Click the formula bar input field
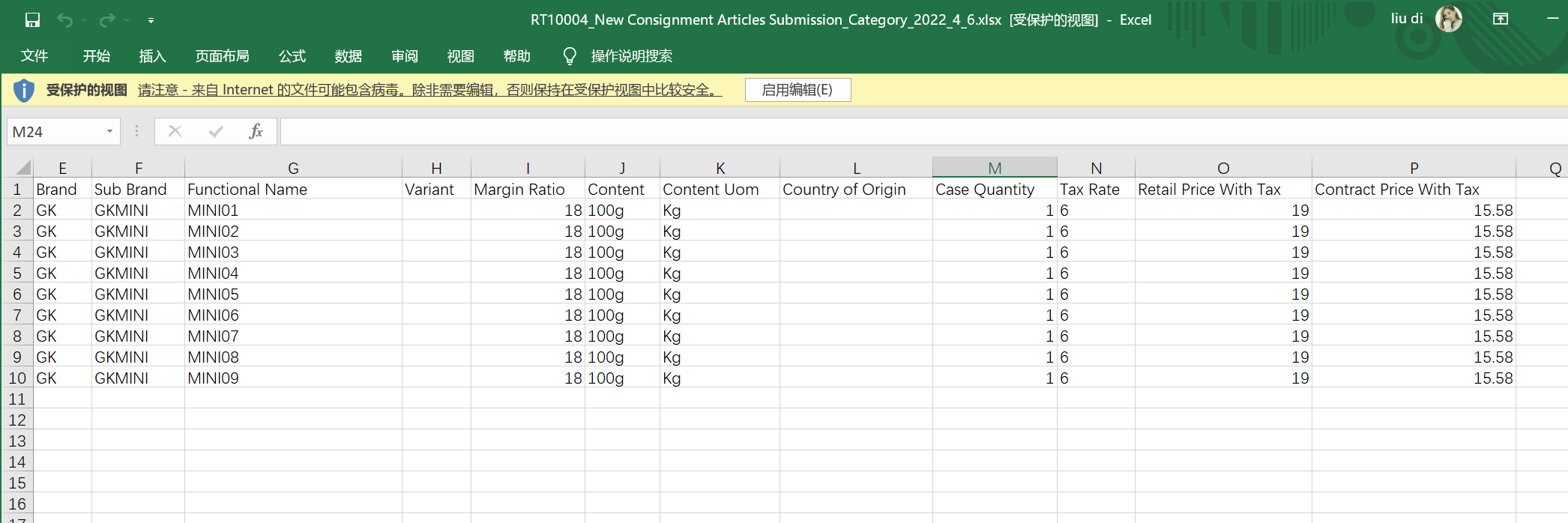Viewport: 1568px width, 523px height. (899, 132)
